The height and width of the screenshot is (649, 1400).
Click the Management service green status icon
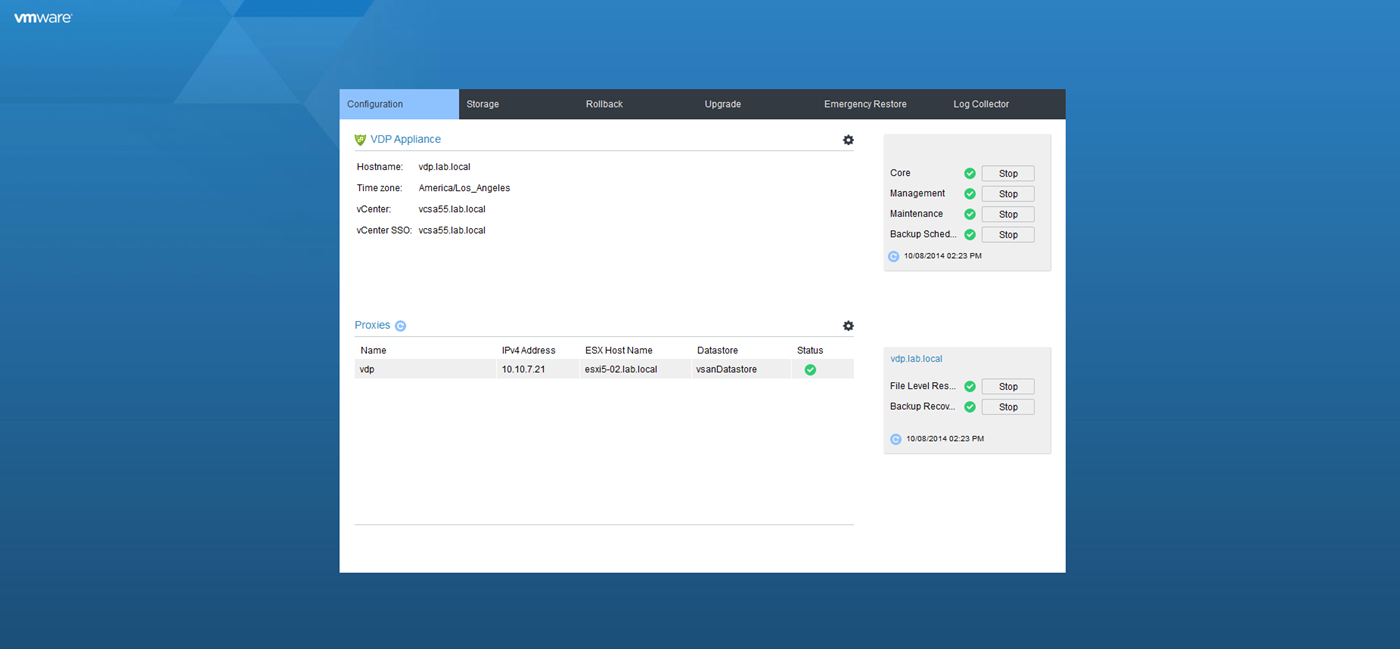(x=970, y=194)
